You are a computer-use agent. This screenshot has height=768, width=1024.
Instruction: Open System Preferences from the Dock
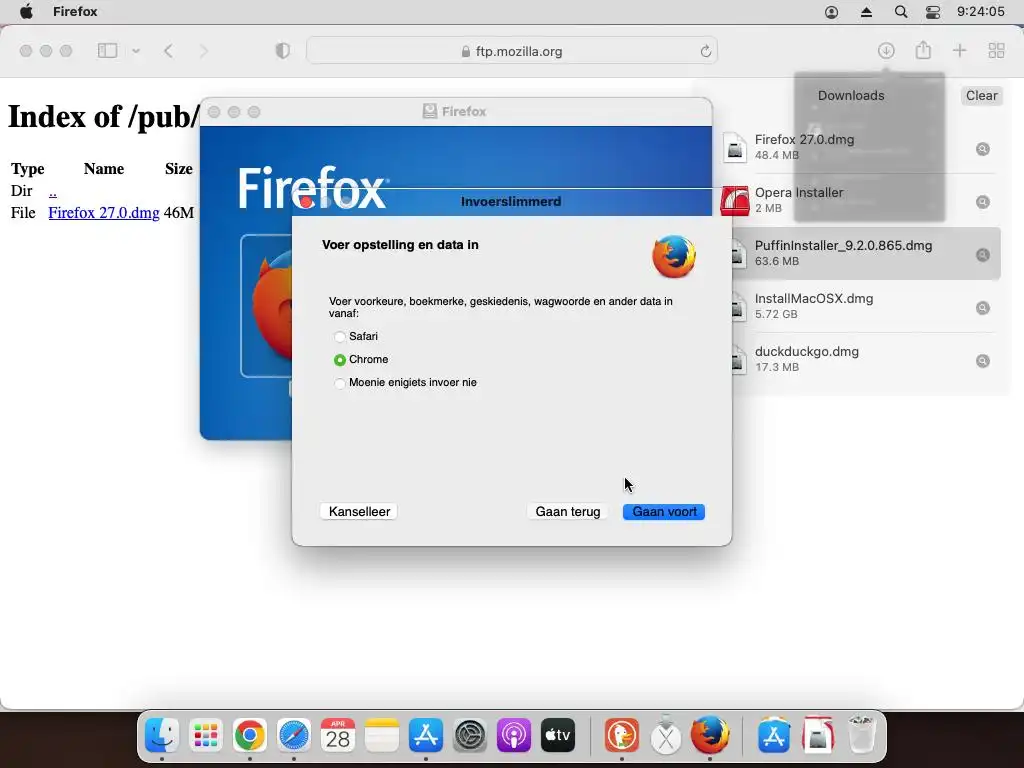click(470, 735)
